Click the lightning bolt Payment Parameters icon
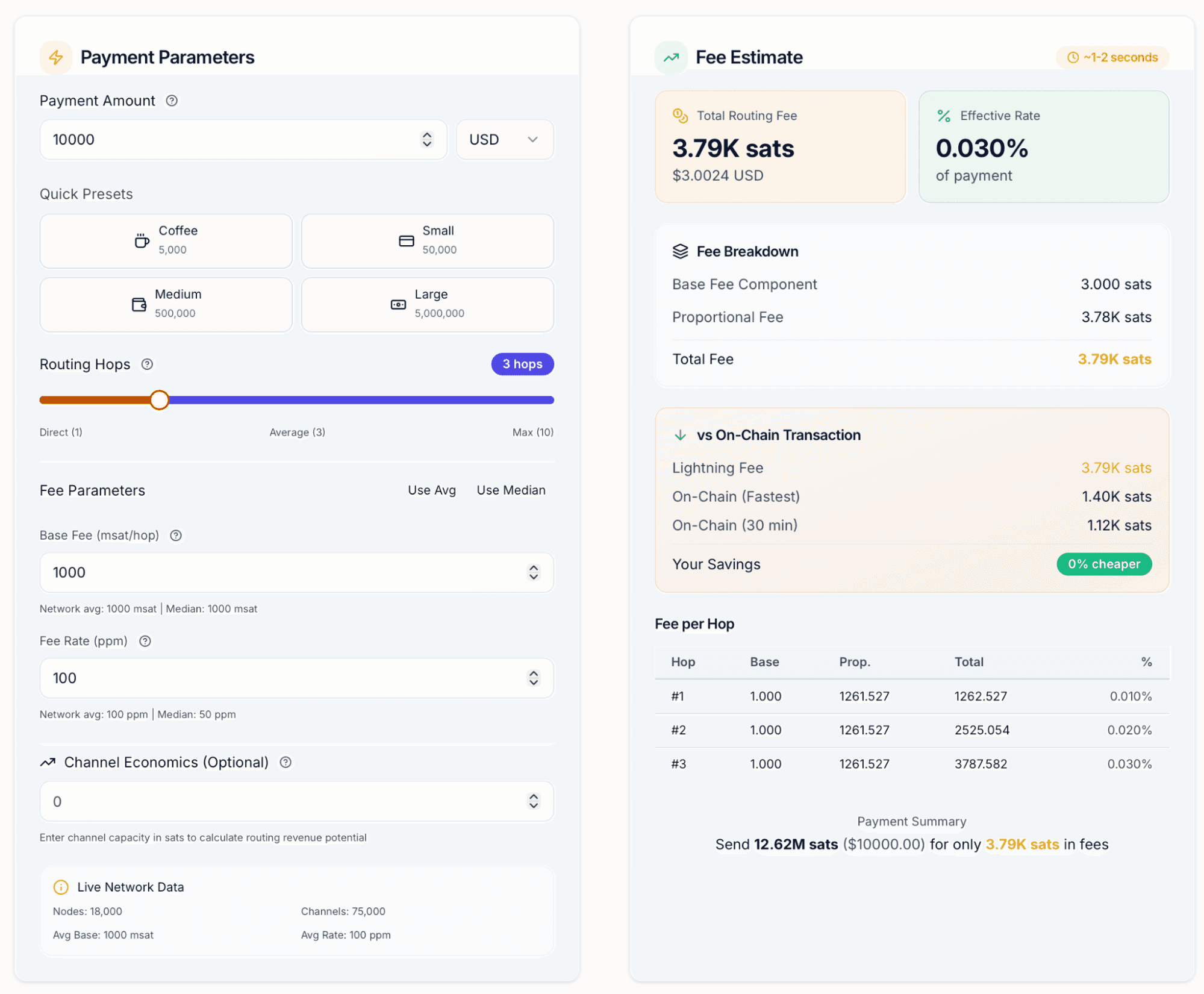Screen dimensions: 1204x994 (x=56, y=57)
